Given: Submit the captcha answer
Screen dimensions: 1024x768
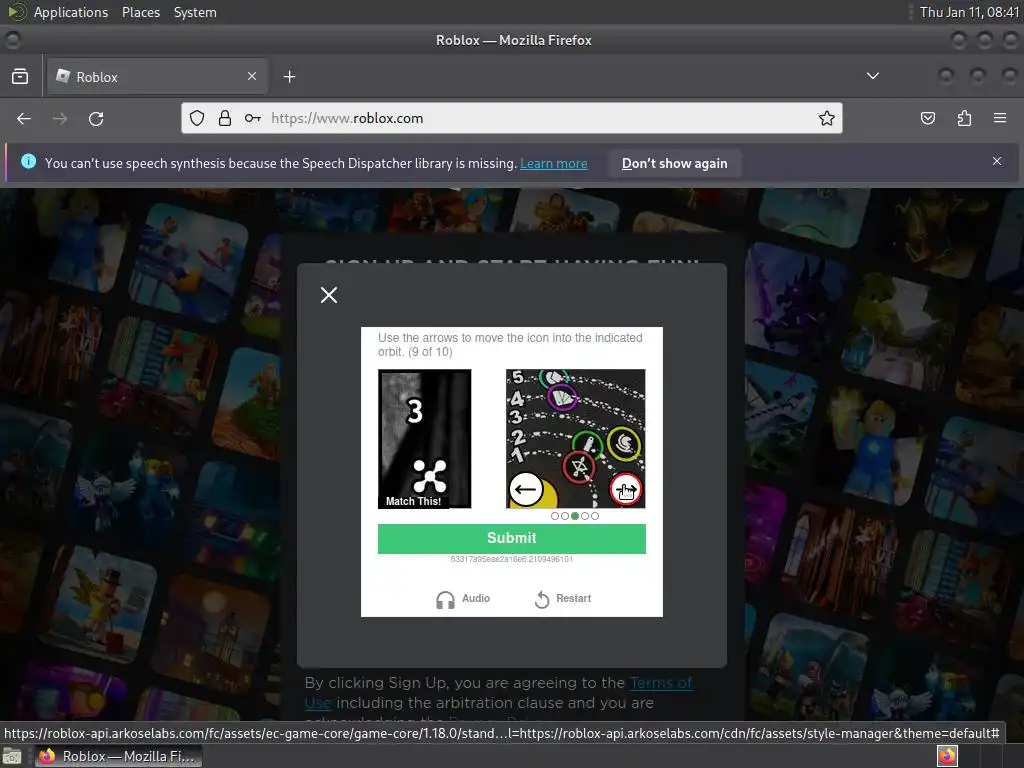Looking at the screenshot, I should 511,538.
